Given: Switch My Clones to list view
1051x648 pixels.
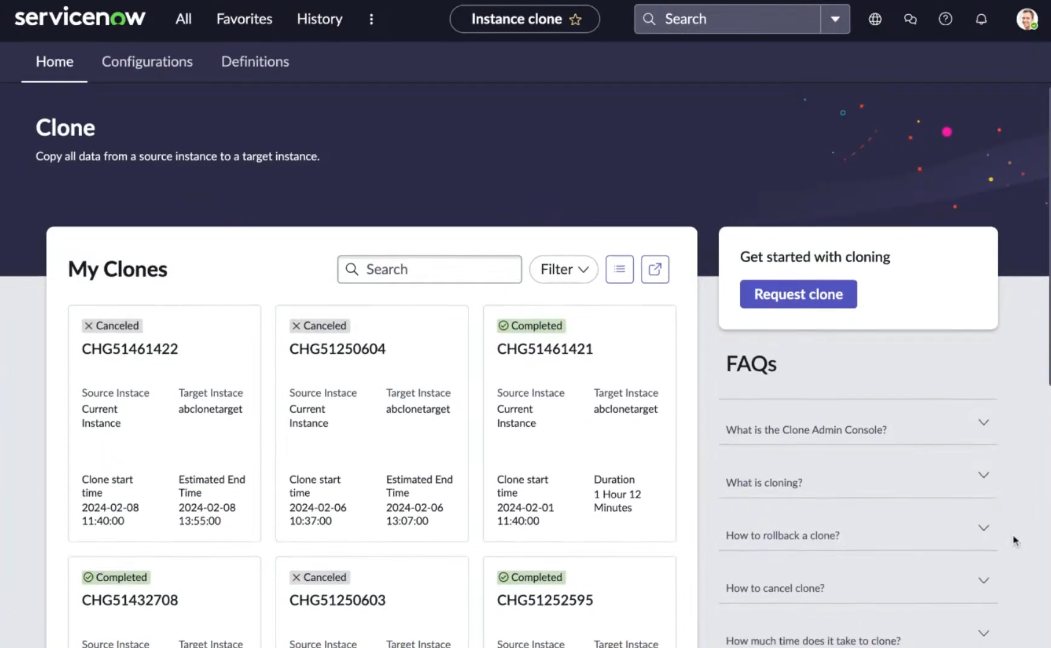Looking at the screenshot, I should pyautogui.click(x=619, y=269).
